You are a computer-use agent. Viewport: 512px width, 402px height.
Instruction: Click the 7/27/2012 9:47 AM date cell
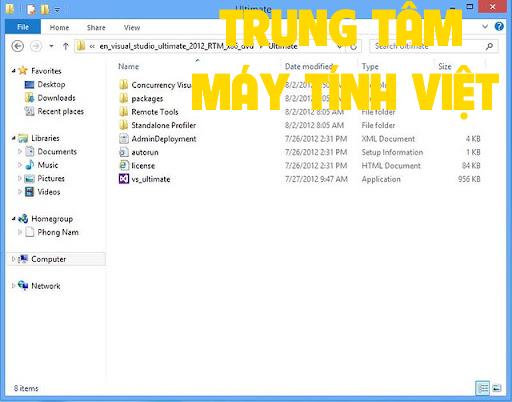pos(316,179)
